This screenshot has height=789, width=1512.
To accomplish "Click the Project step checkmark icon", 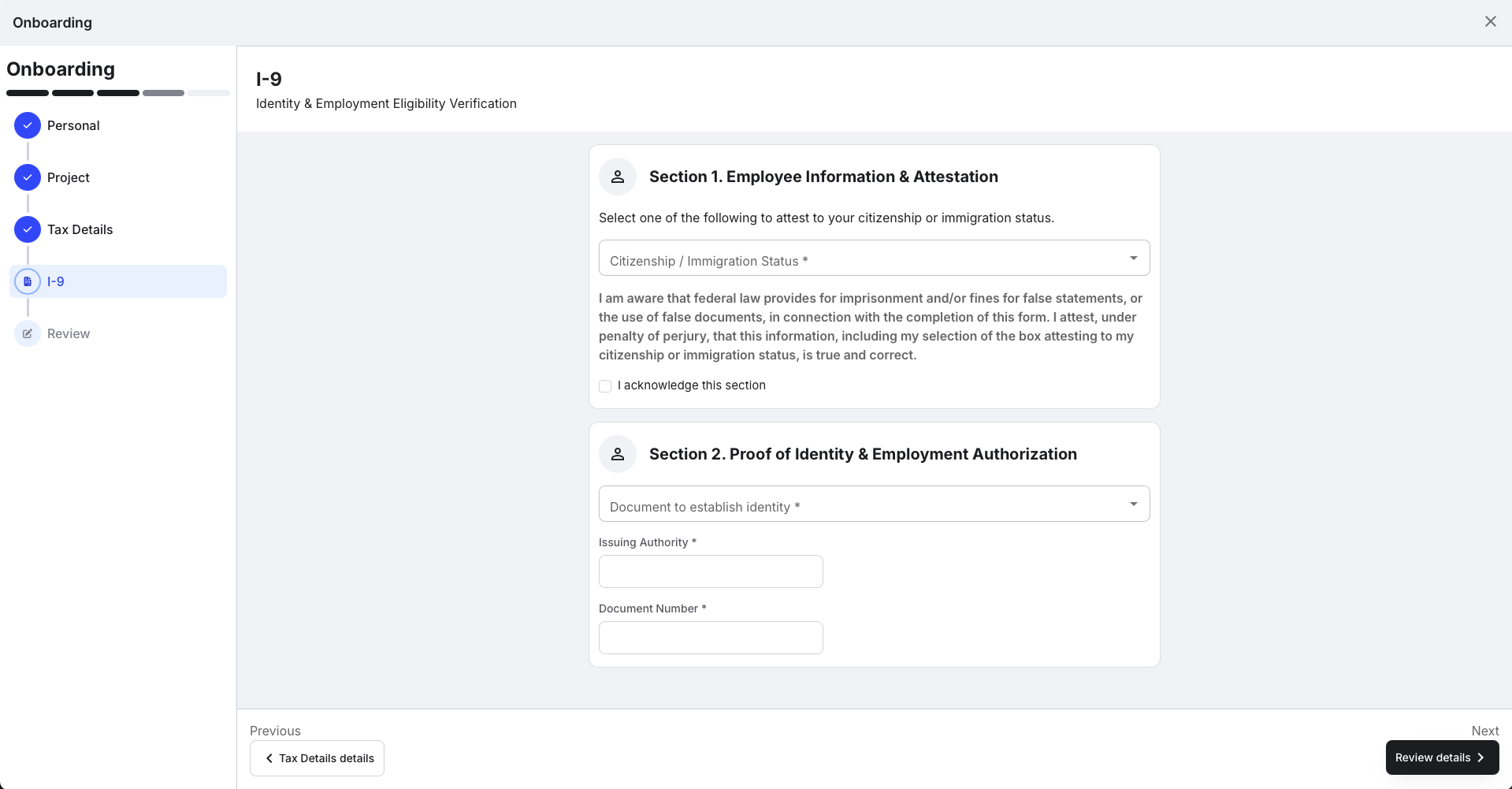I will pyautogui.click(x=28, y=177).
